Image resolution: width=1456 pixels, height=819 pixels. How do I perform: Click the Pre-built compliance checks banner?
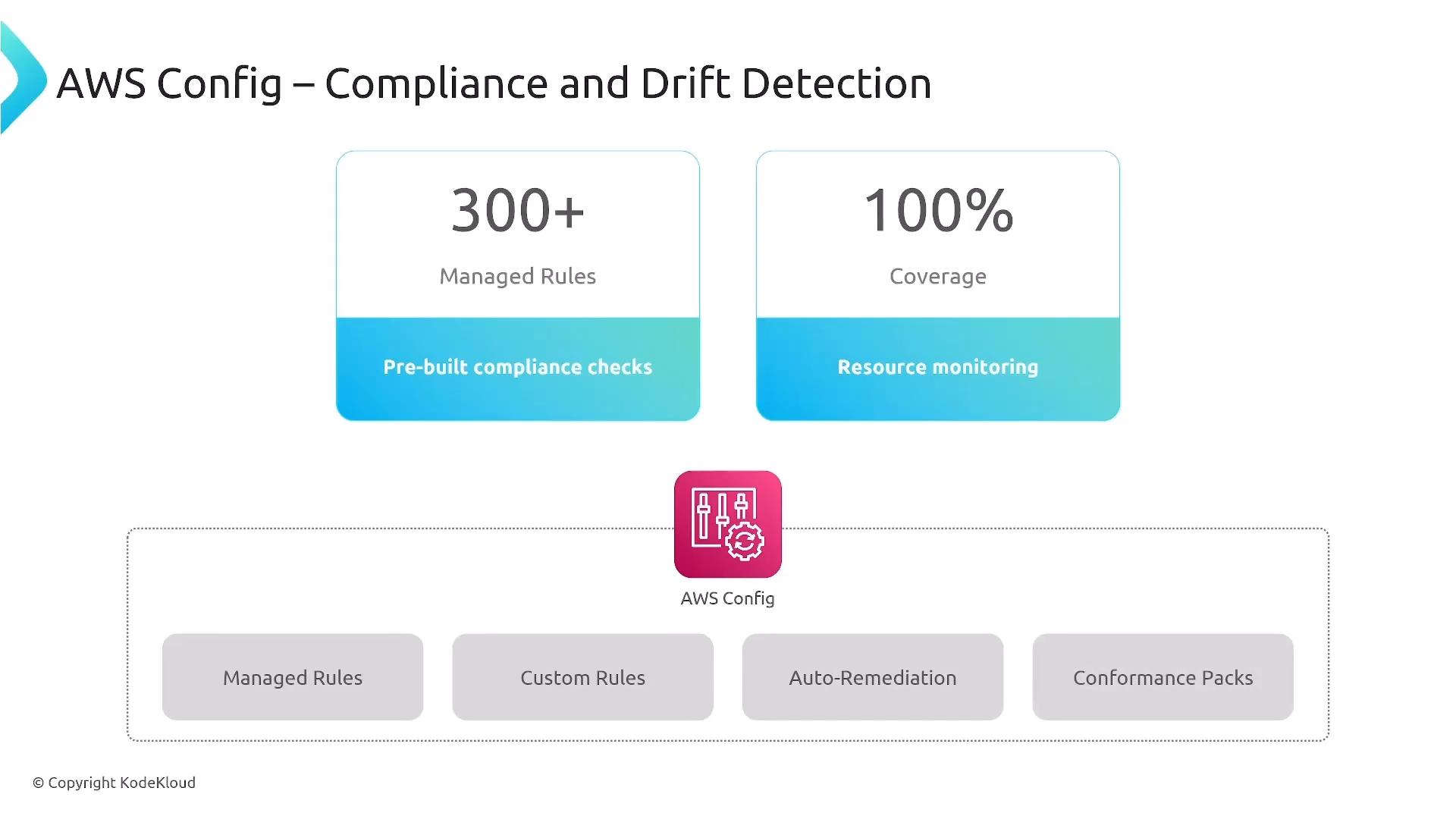point(518,369)
